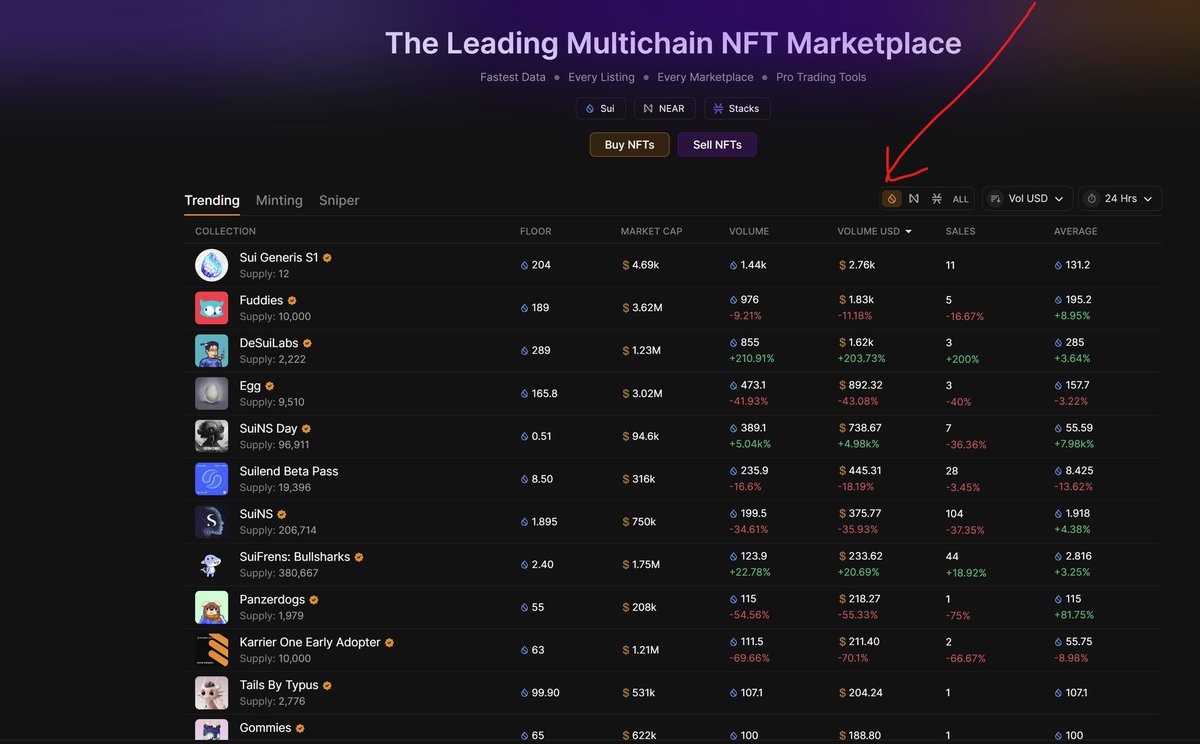
Task: Click the SALES column header
Action: [960, 231]
